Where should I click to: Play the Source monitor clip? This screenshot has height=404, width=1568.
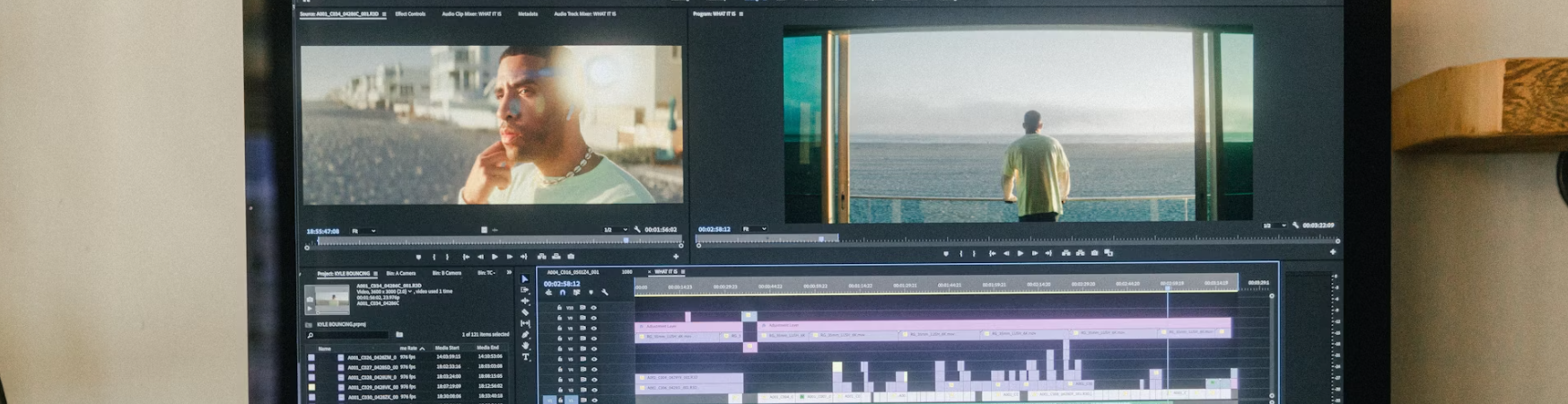pyautogui.click(x=495, y=257)
